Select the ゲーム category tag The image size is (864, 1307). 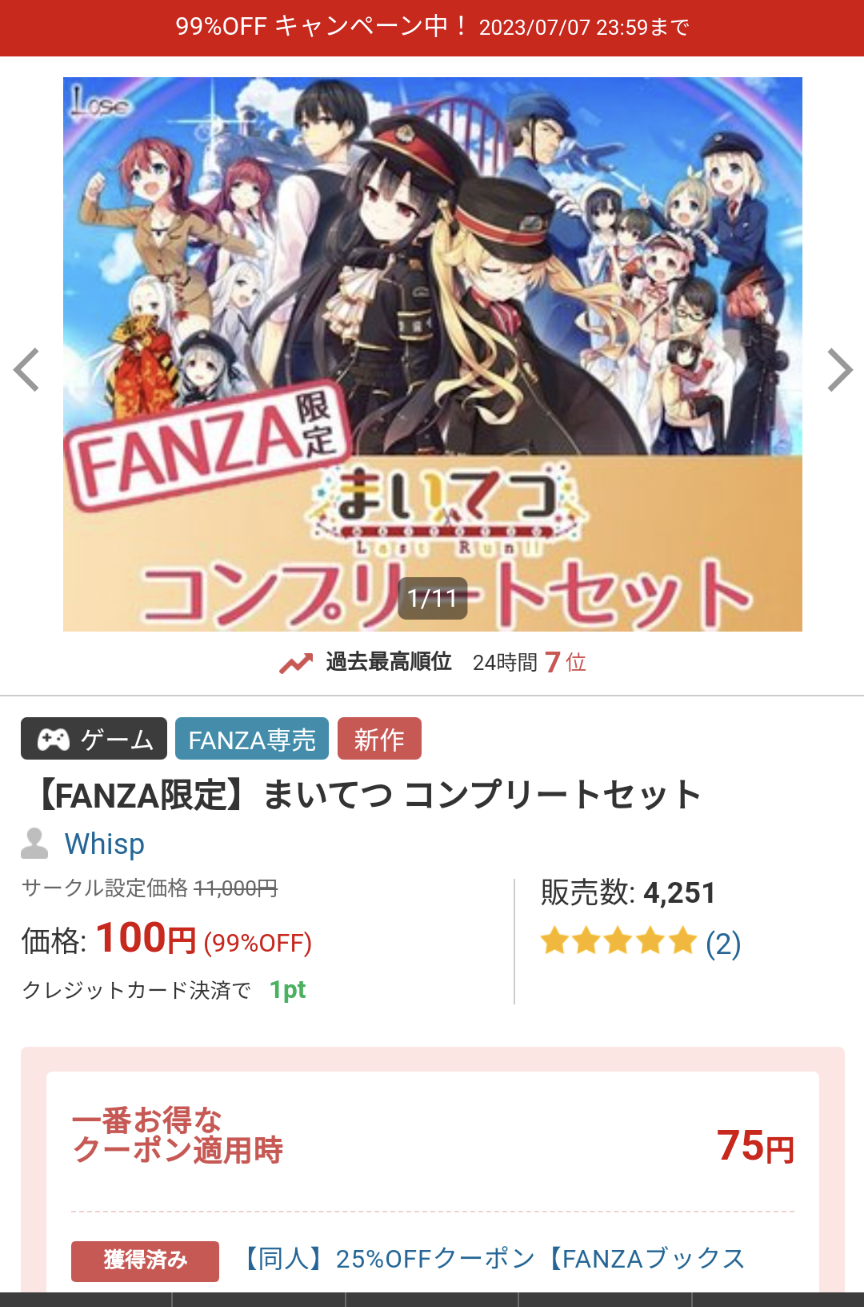pos(94,739)
